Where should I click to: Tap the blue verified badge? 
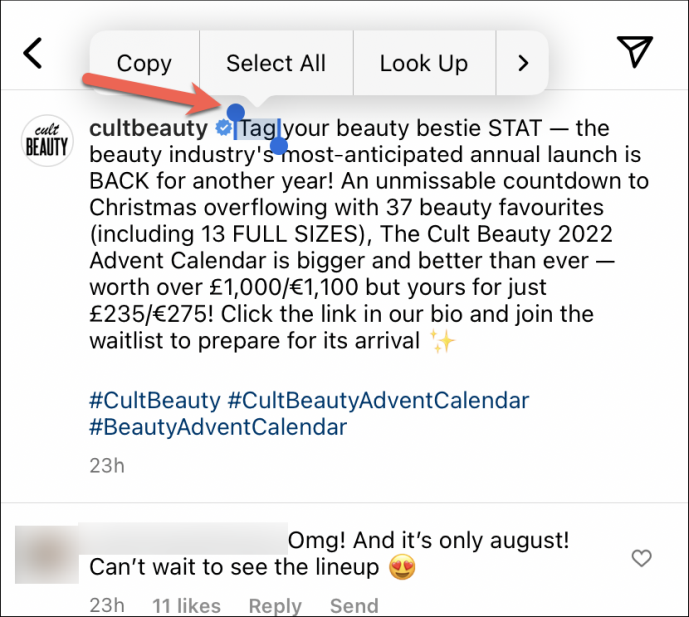(x=223, y=129)
